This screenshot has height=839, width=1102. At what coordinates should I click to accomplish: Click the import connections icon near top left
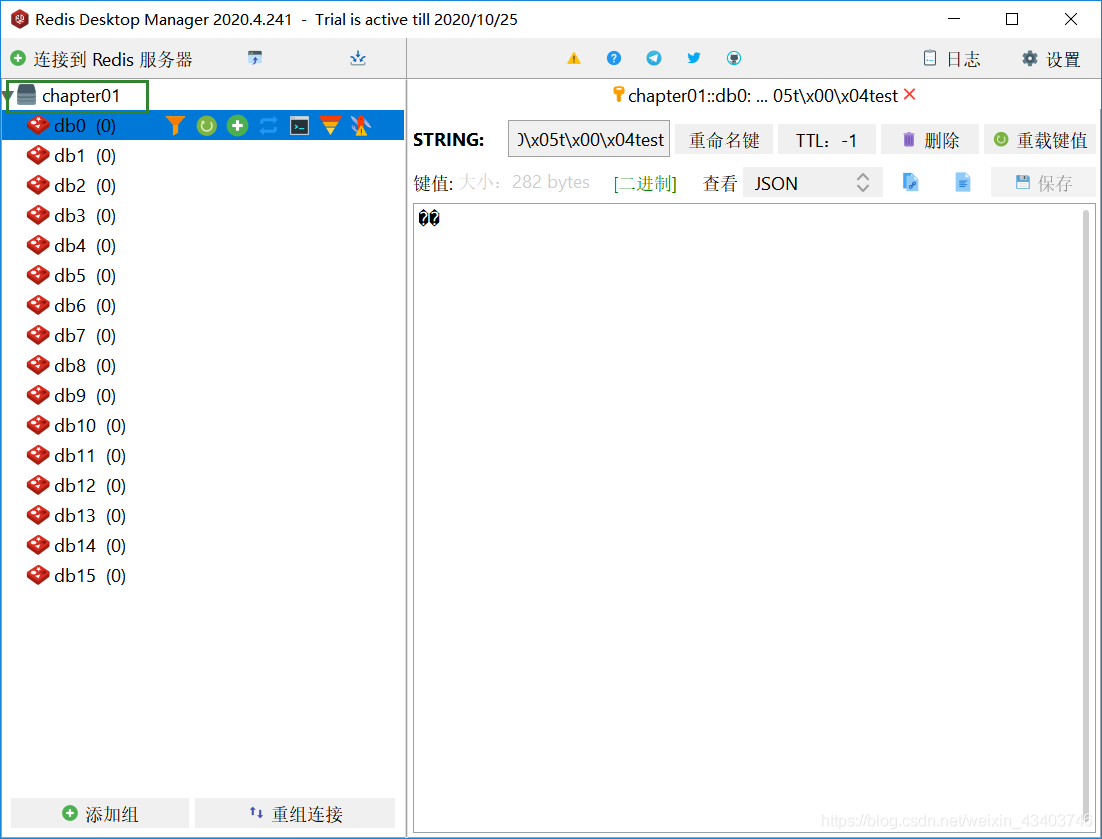(x=357, y=58)
